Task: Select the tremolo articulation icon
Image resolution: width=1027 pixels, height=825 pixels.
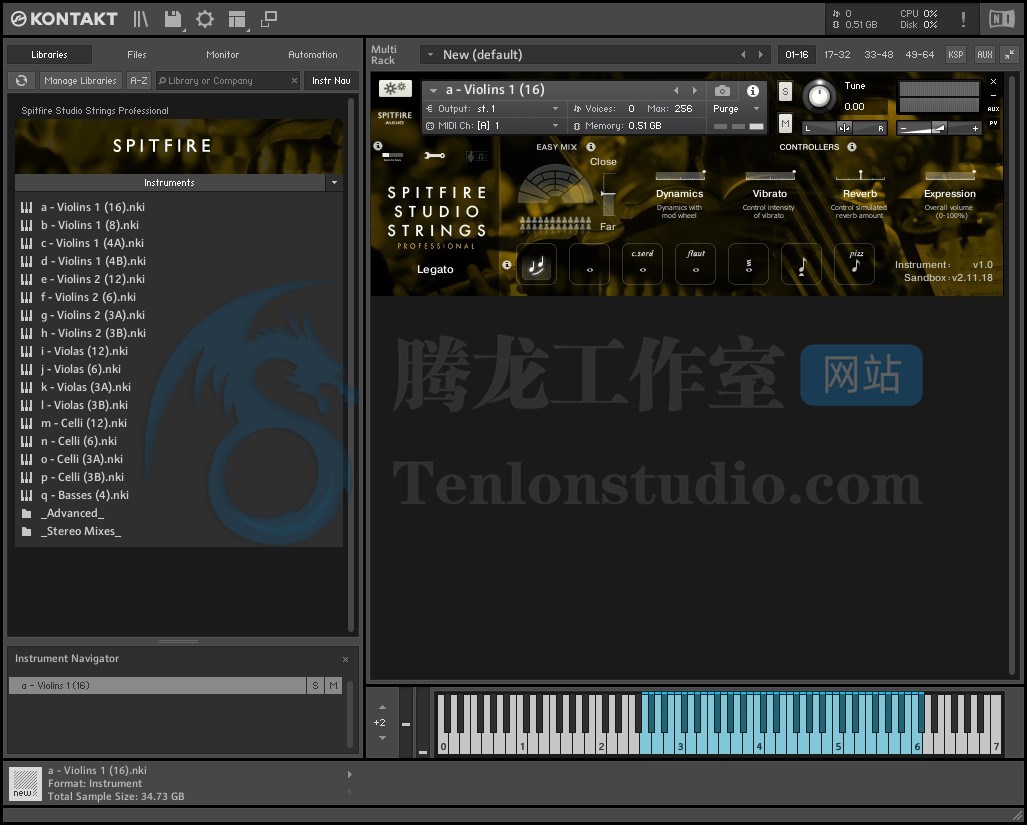Action: click(749, 264)
